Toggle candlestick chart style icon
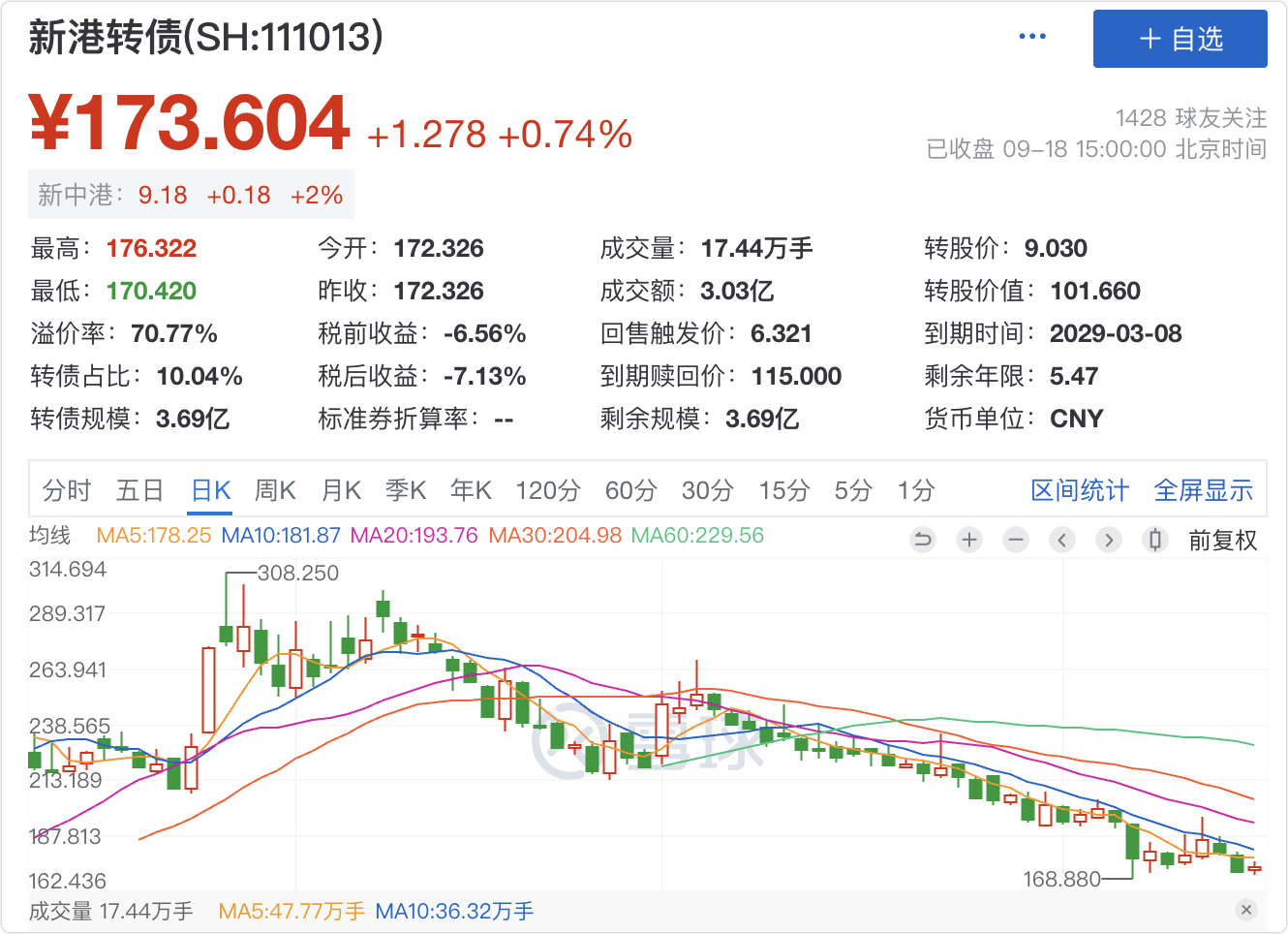The width and height of the screenshot is (1288, 934). click(x=1154, y=540)
